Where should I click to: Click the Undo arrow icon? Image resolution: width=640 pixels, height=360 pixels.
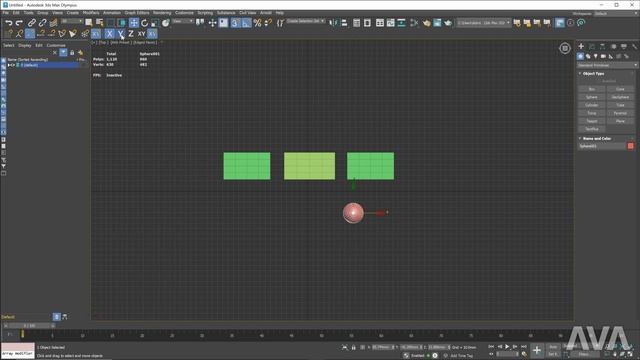(x=9, y=23)
